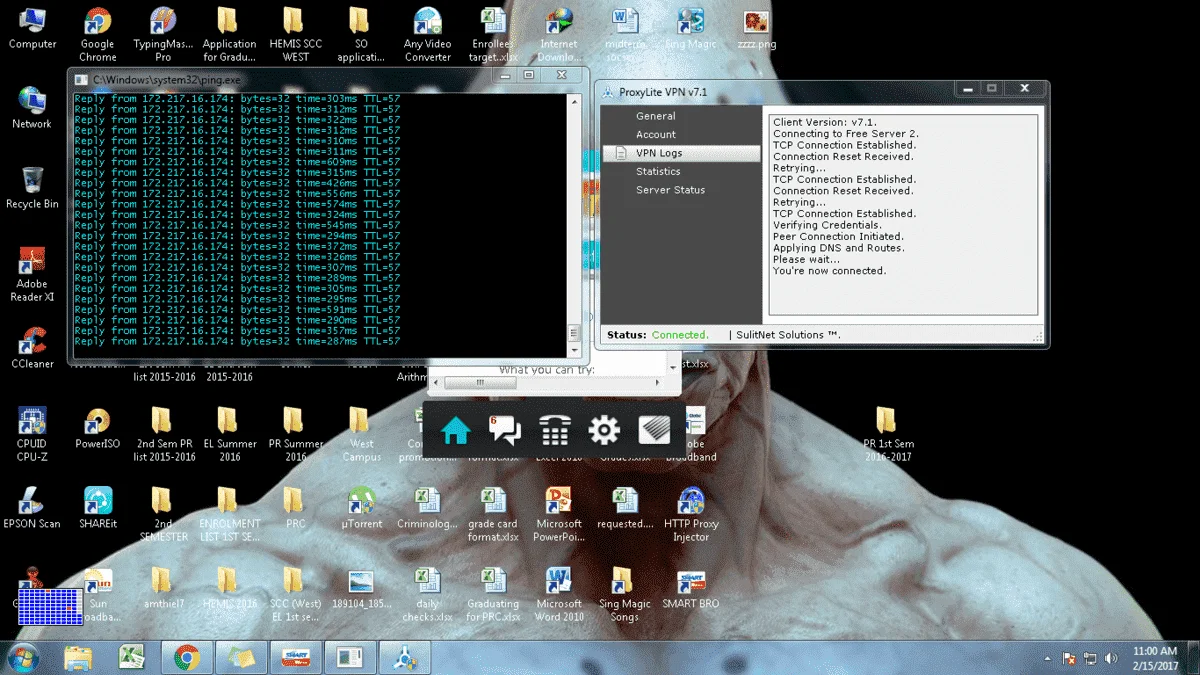Open Microsoft PowerPoint desktop shortcut
Screen dimensions: 1200x675
[x=559, y=514]
